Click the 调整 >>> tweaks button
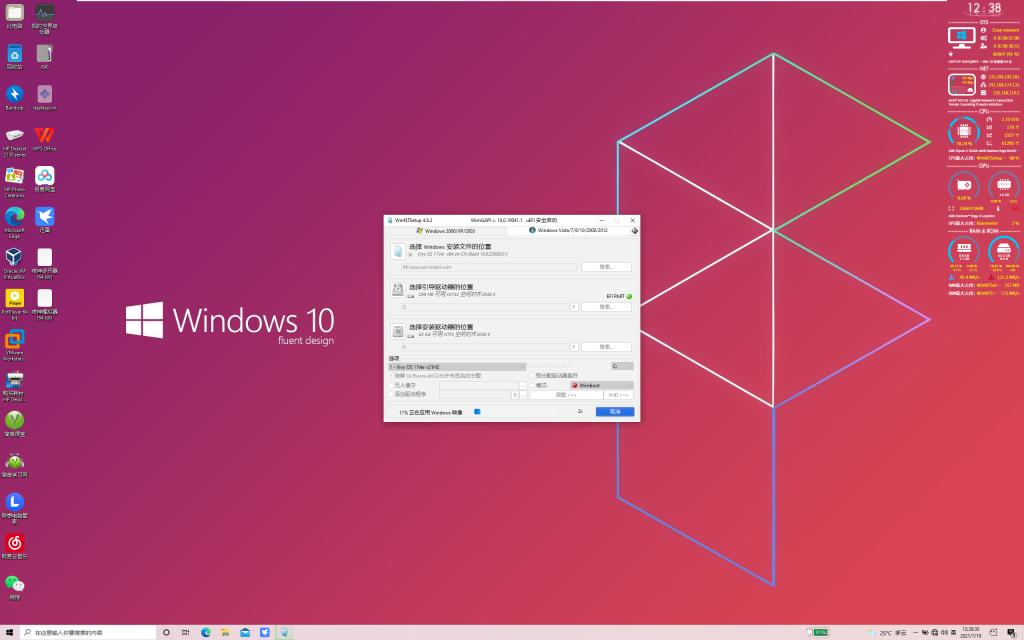The width and height of the screenshot is (1024, 640). pos(566,395)
